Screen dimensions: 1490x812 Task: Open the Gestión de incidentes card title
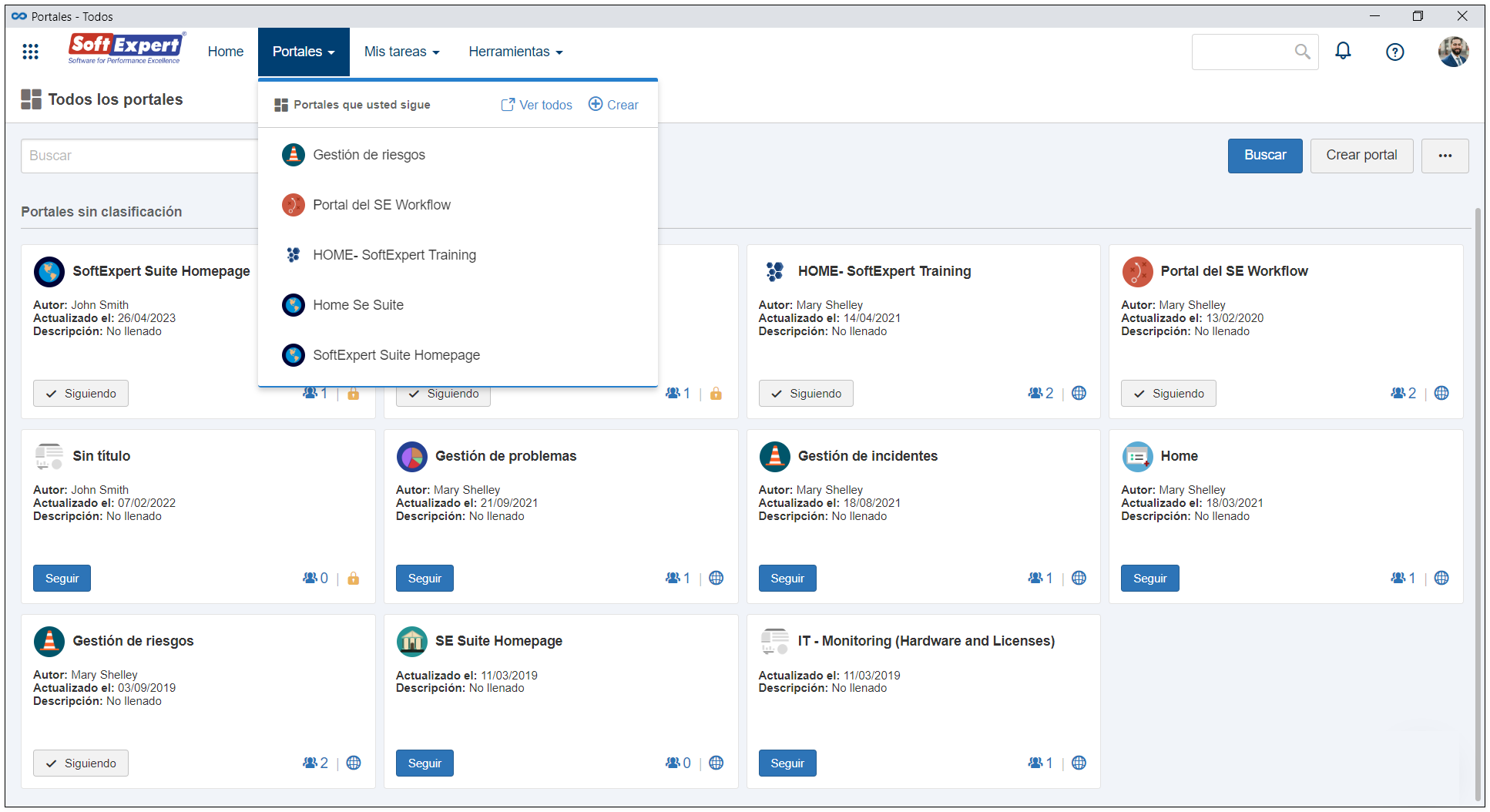[x=867, y=456]
